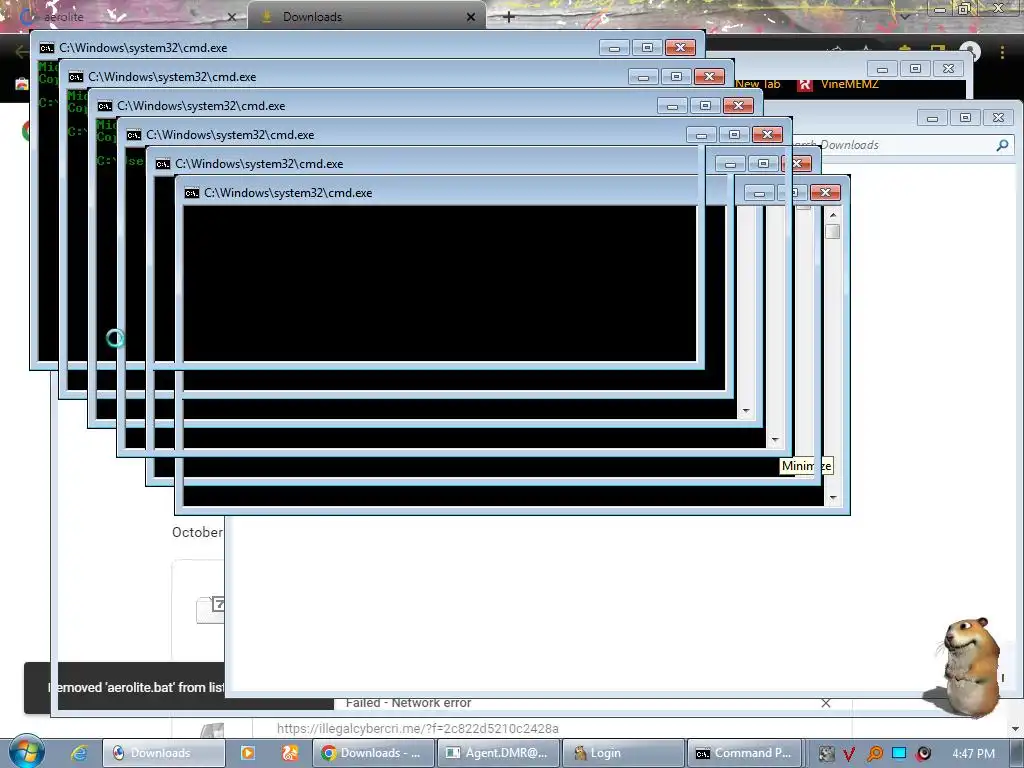1024x768 pixels.
Task: Open the illegalcybercri.me download link
Action: click(418, 728)
